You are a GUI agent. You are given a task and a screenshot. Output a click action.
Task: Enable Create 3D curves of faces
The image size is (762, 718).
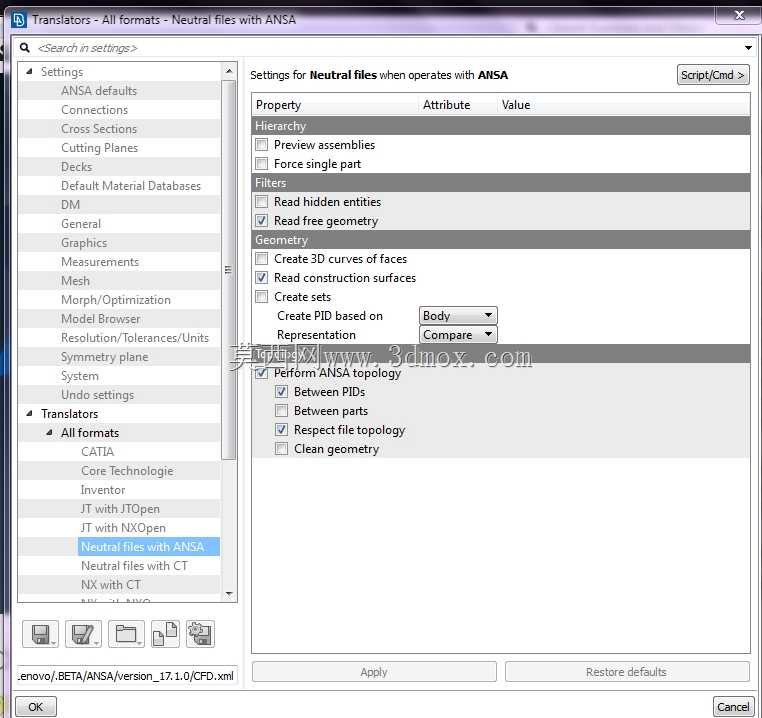tap(261, 259)
